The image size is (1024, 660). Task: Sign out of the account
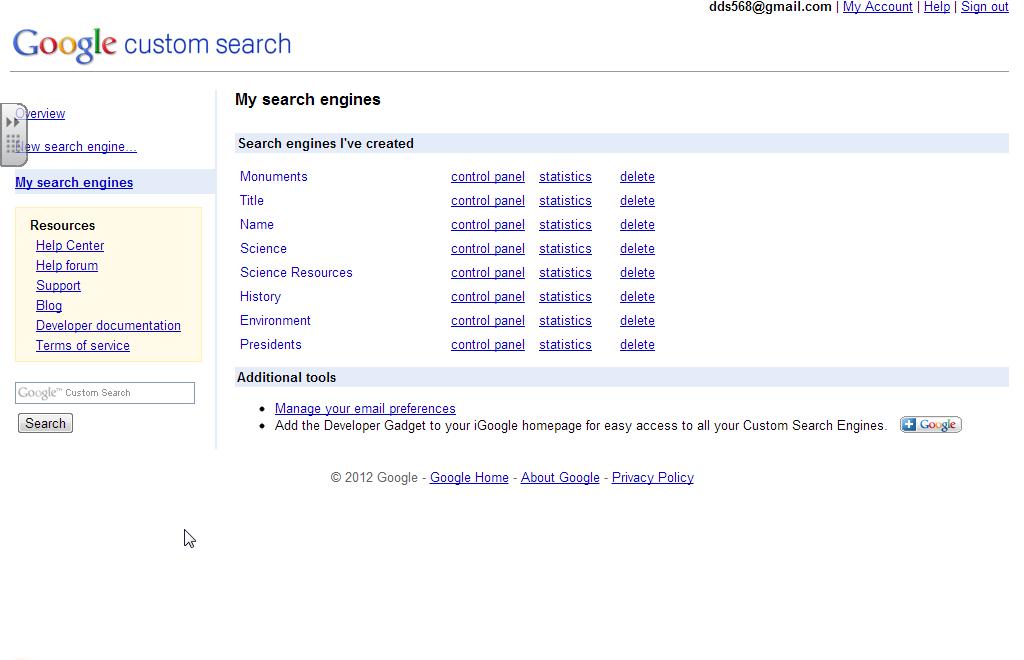985,7
